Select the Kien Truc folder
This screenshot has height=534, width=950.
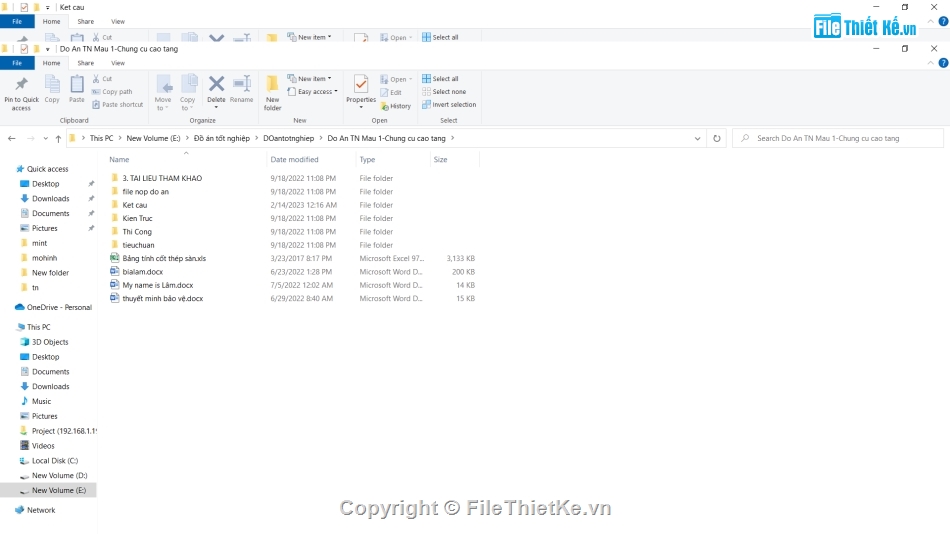click(138, 218)
